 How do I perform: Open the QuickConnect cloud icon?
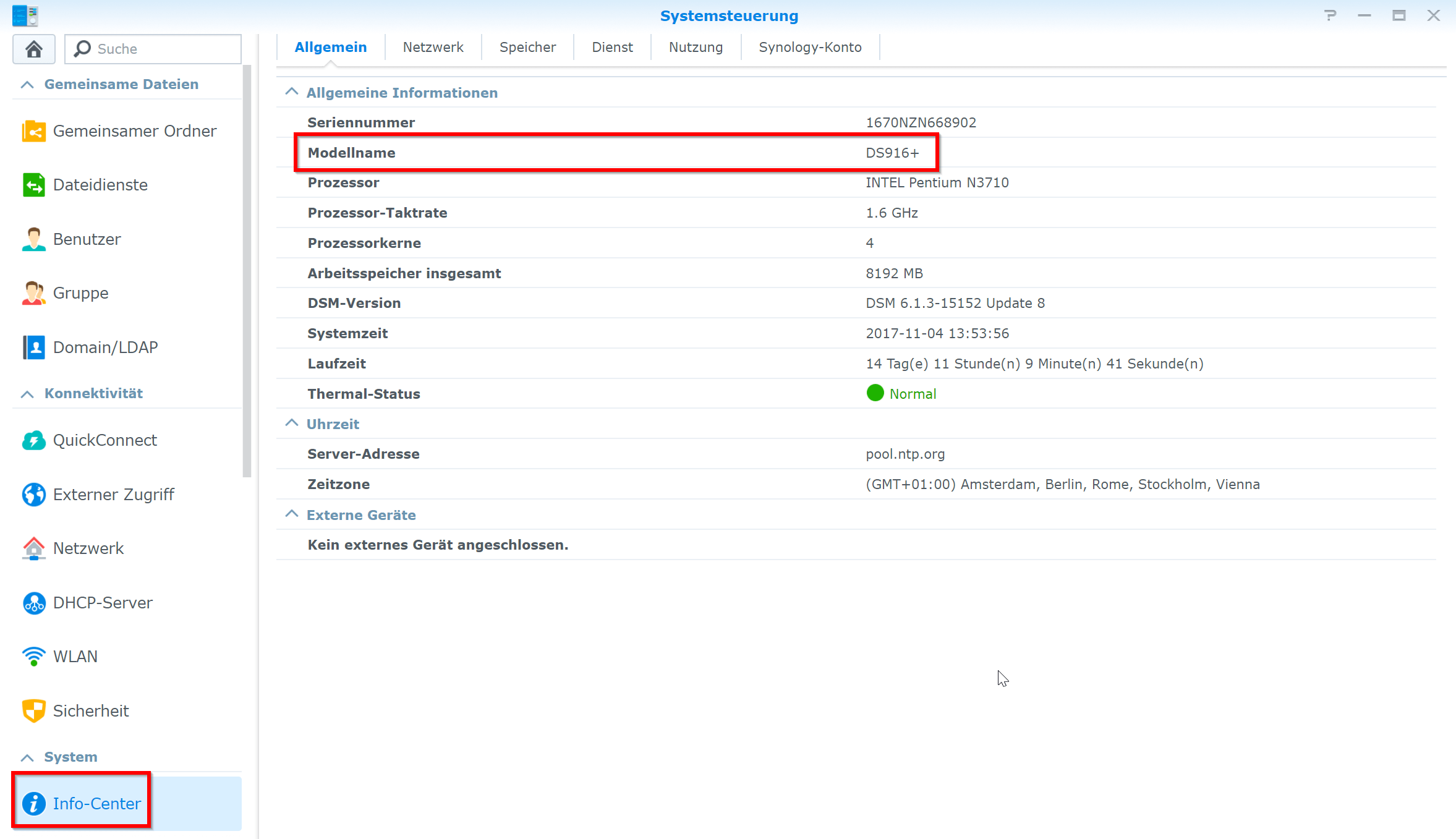pos(33,440)
